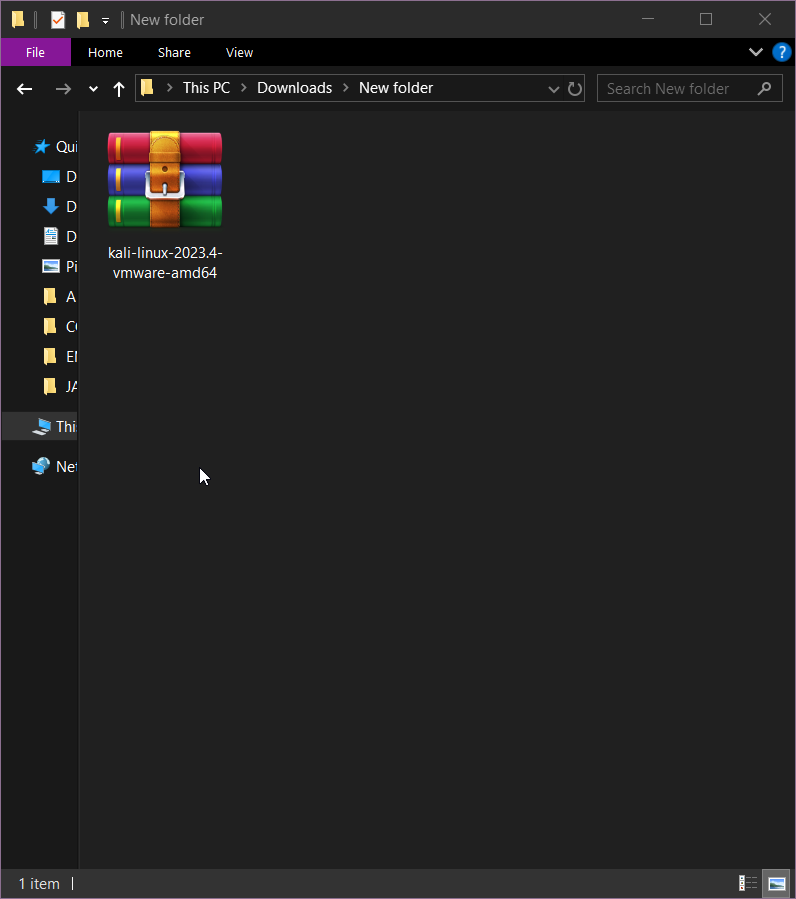Expand the recent locations dropdown arrow
The height and width of the screenshot is (899, 796).
coord(93,89)
